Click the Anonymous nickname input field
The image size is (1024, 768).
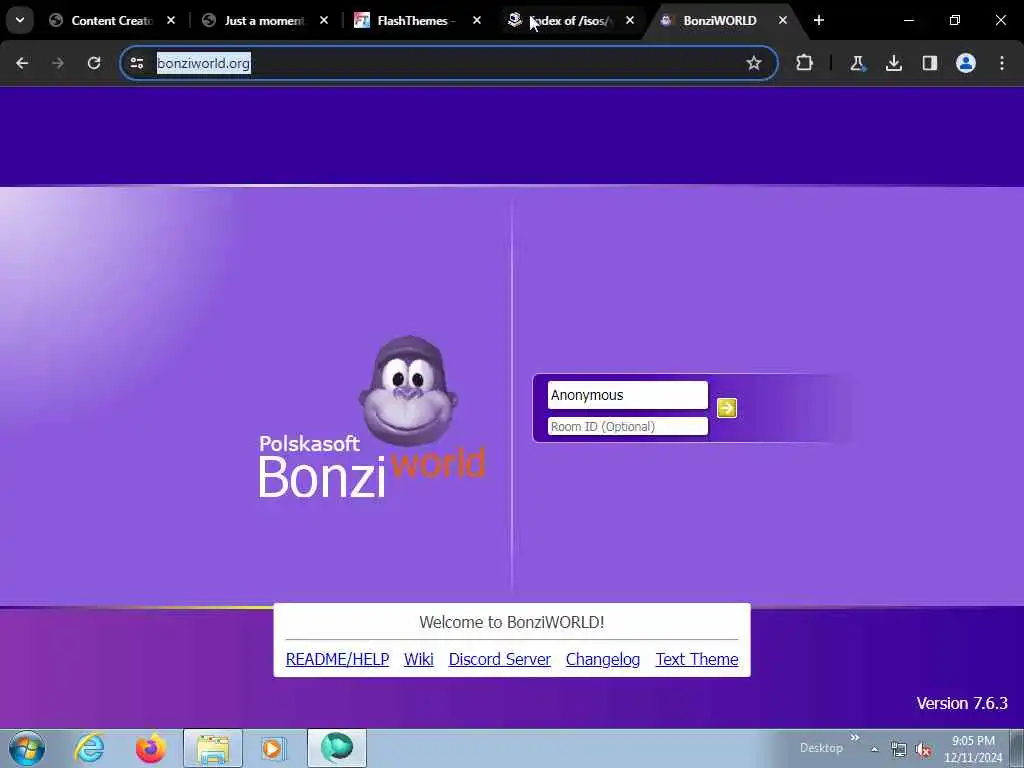(628, 395)
